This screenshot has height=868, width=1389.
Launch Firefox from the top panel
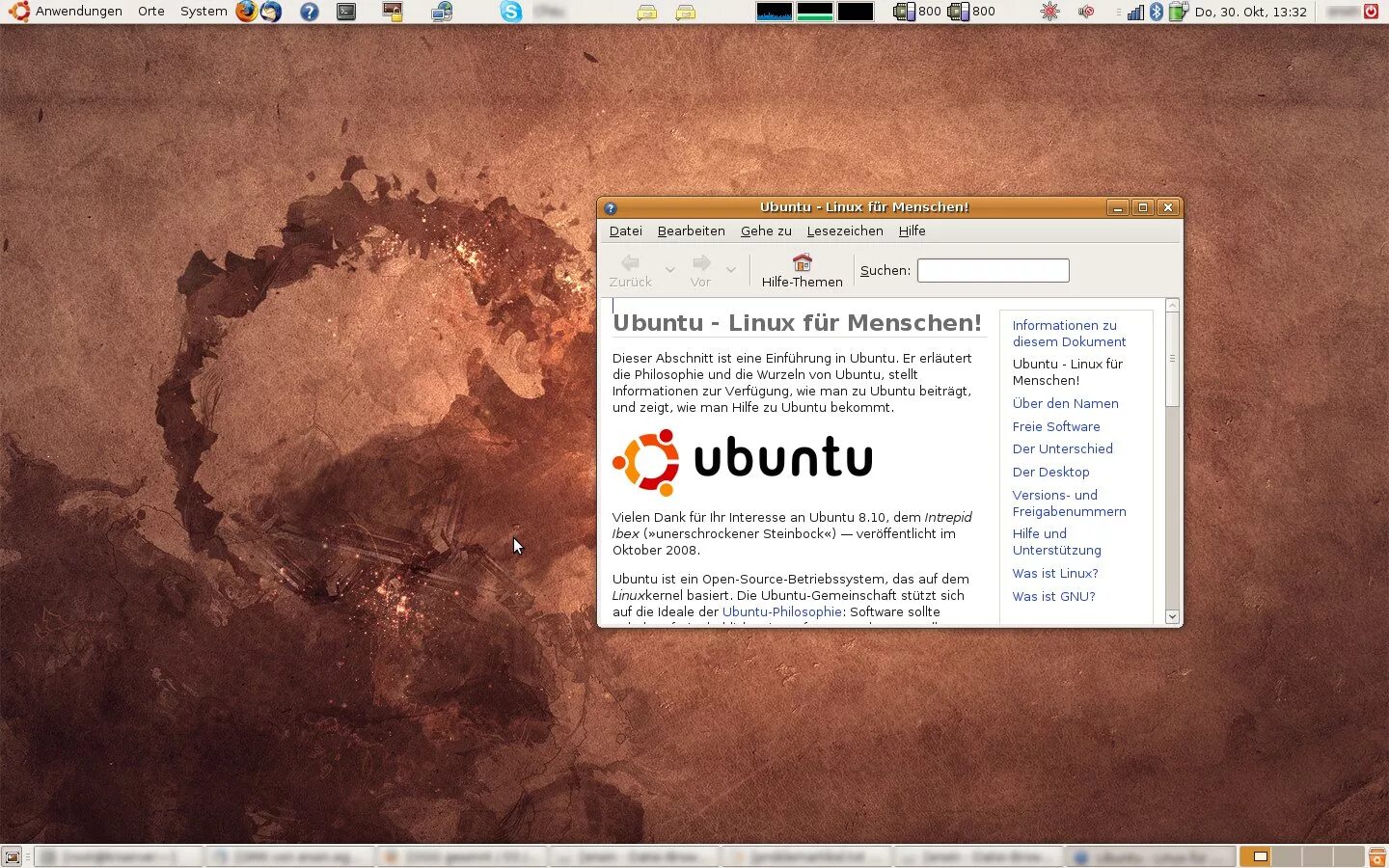[247, 12]
